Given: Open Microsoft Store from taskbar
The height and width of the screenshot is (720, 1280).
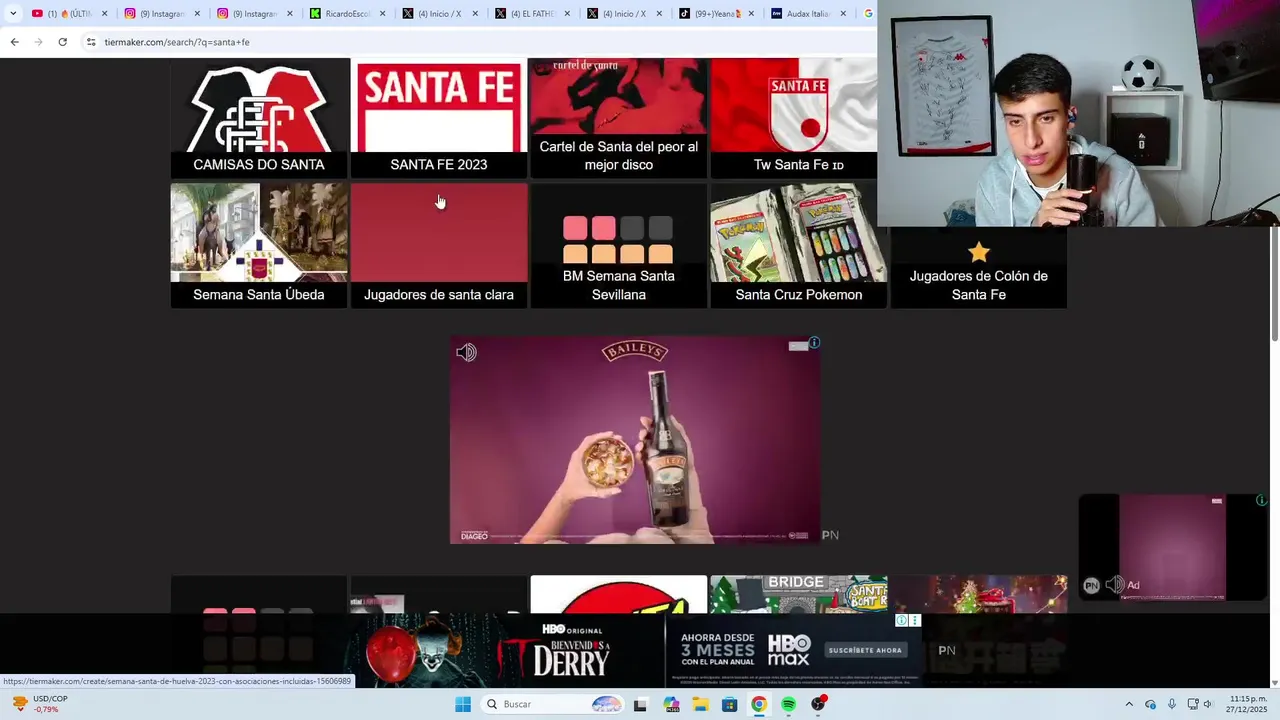Looking at the screenshot, I should coord(730,704).
